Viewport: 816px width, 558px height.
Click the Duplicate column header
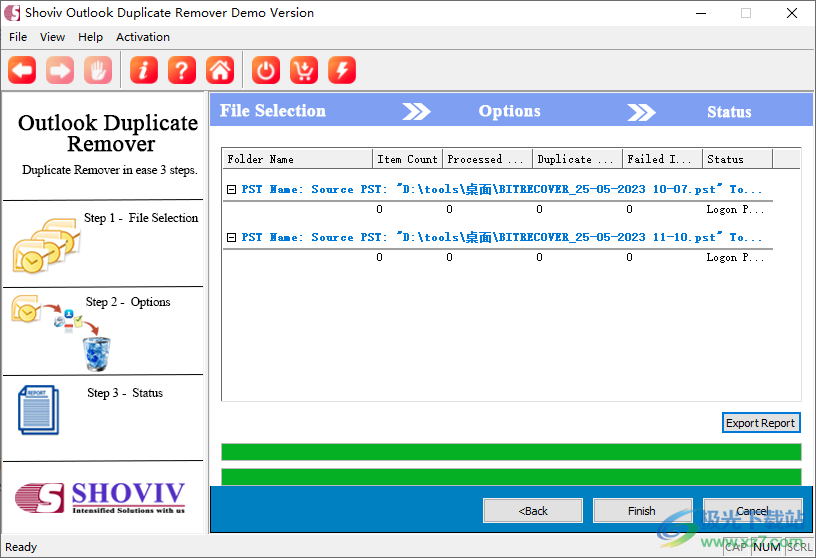coord(578,159)
